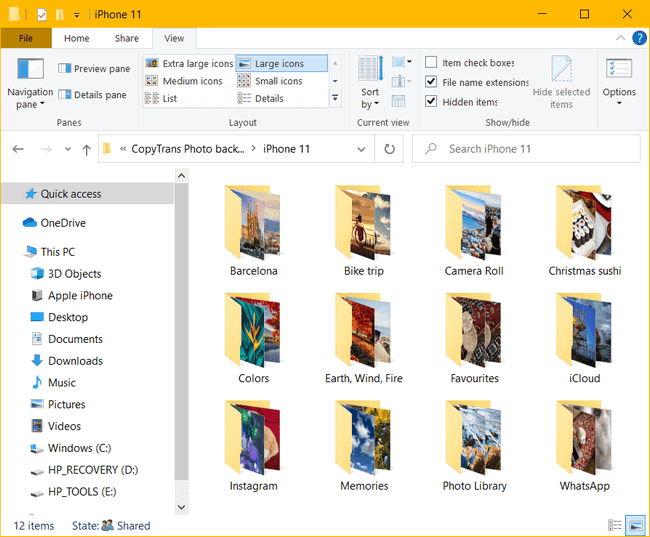This screenshot has height=537, width=650.
Task: Switch to List layout
Action: point(161,98)
